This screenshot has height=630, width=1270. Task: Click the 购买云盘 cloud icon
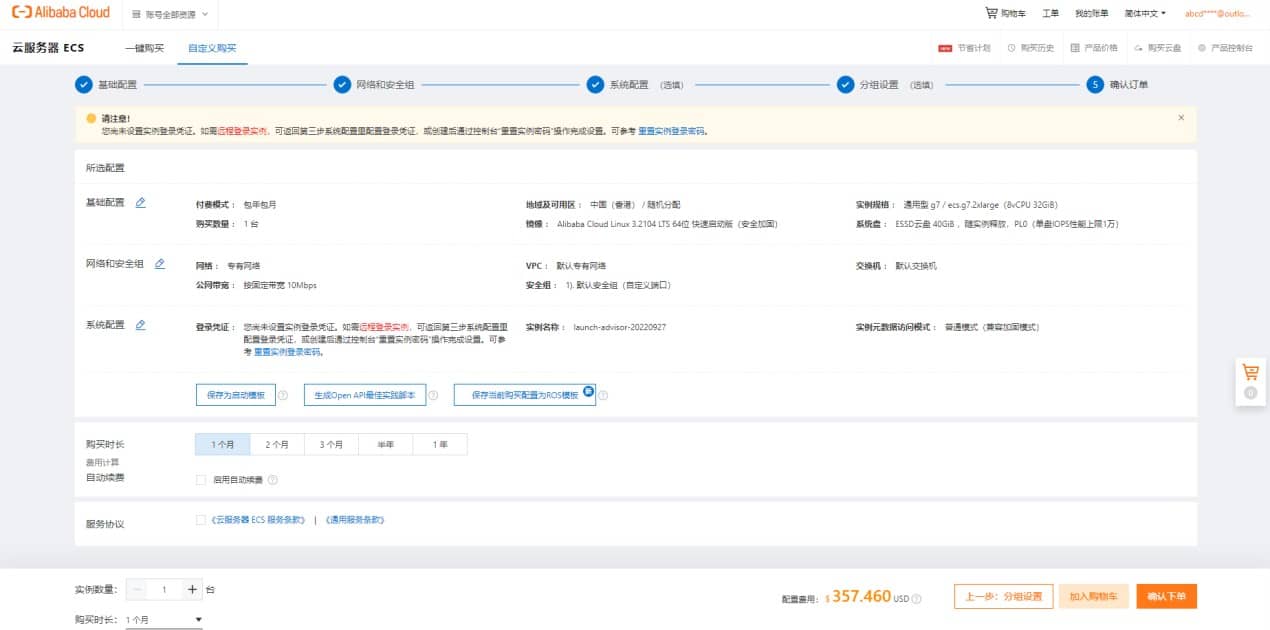coord(1138,48)
